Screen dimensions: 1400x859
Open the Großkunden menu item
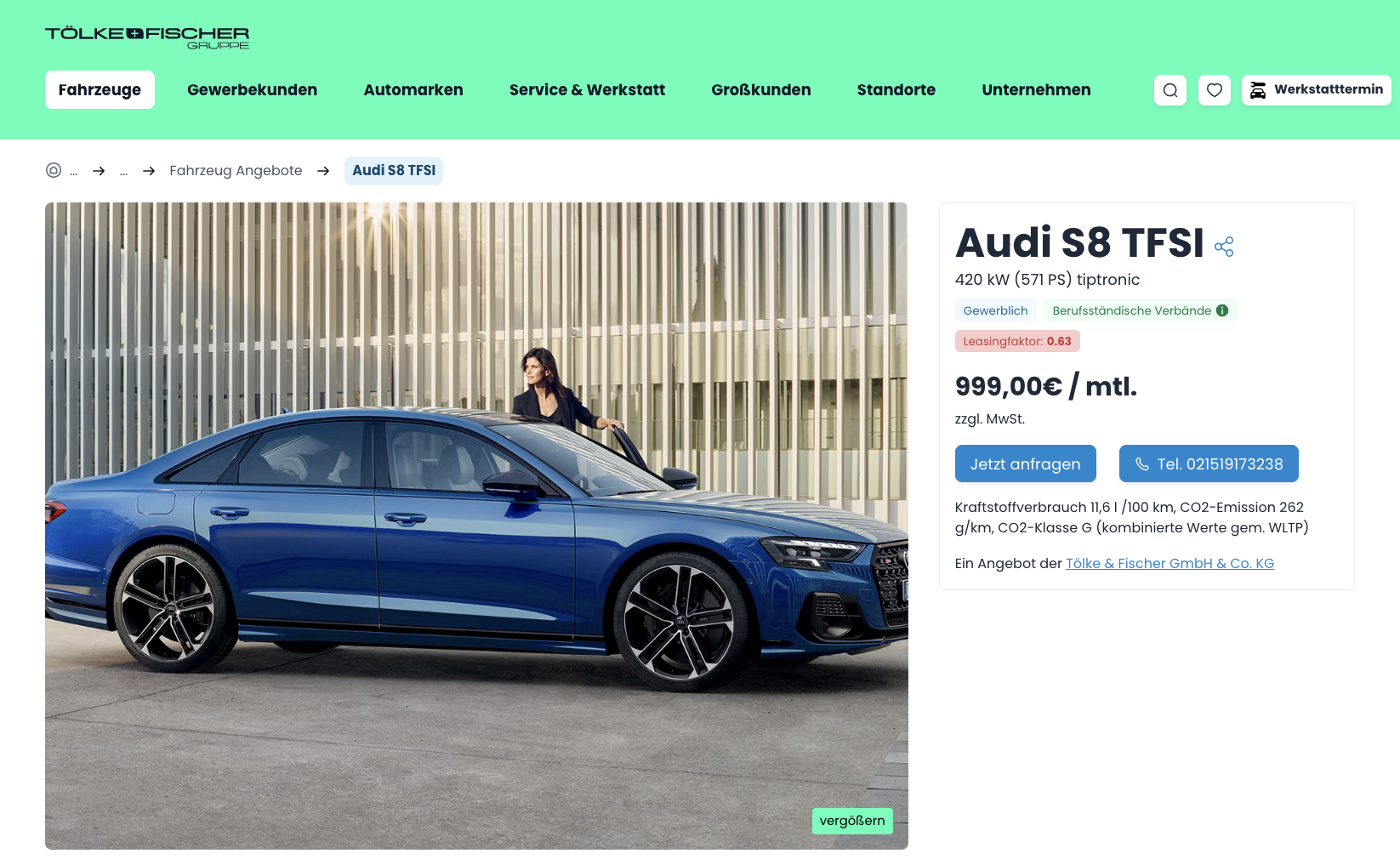pyautogui.click(x=761, y=90)
